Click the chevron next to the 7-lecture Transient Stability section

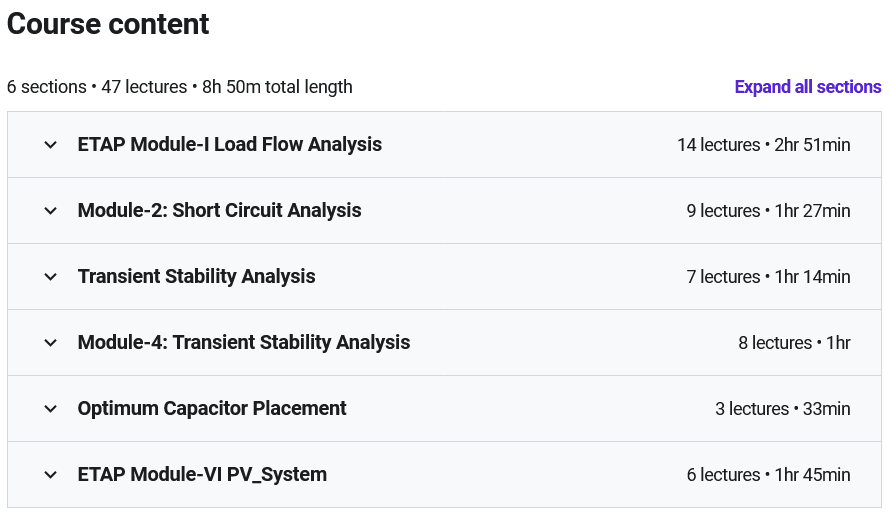(51, 277)
